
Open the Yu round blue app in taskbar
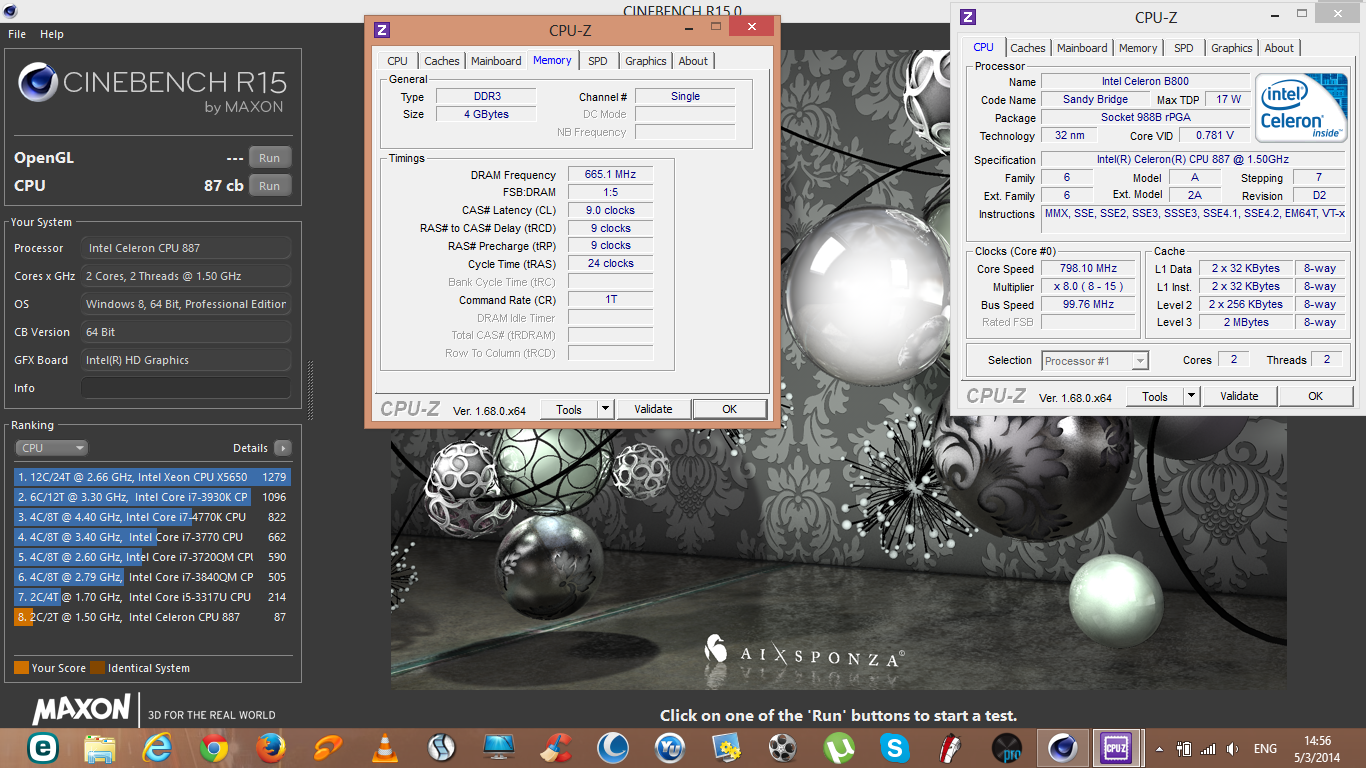click(669, 747)
